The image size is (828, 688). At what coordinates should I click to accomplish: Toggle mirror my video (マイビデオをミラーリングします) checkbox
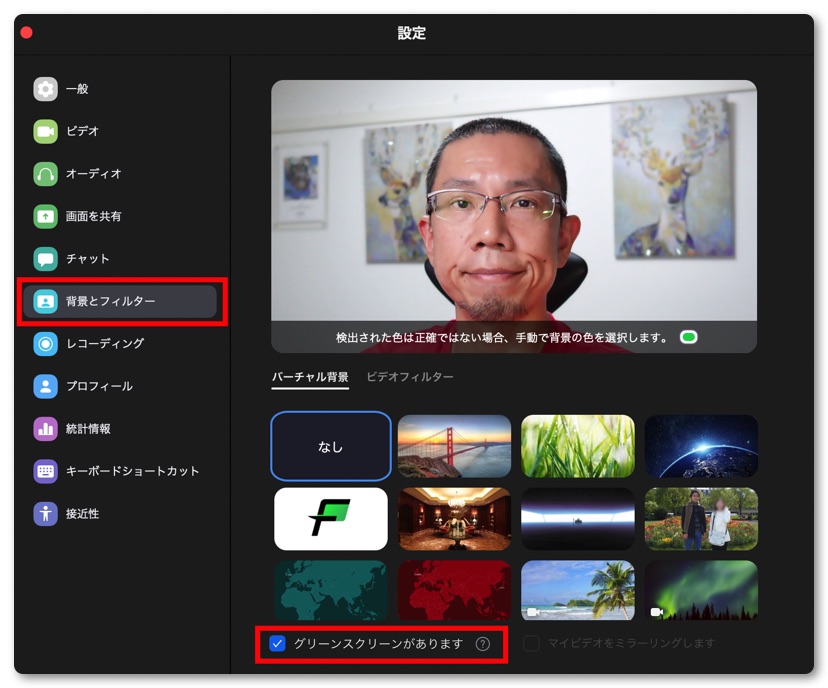point(532,644)
